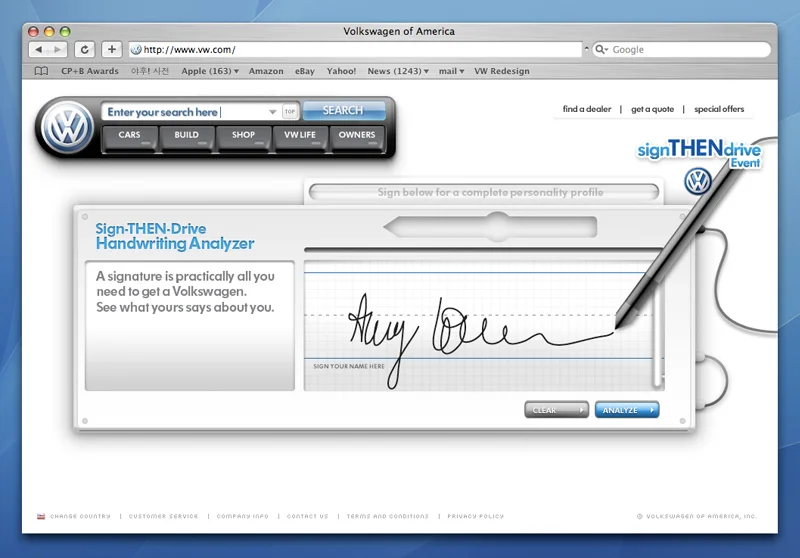Click the CLEAR signature button
800x558 pixels.
(x=557, y=410)
